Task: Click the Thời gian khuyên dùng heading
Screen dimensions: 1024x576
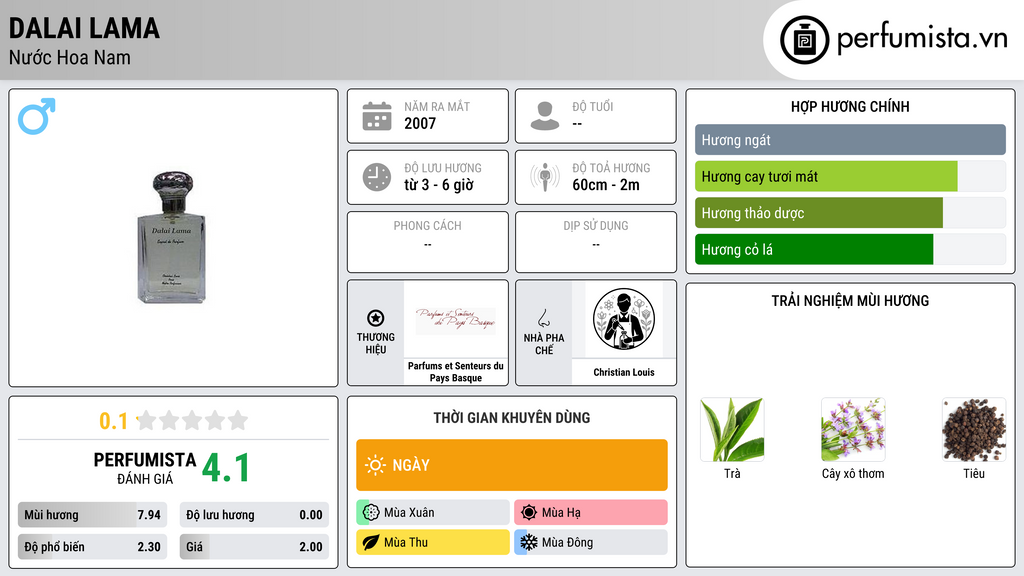Action: [x=512, y=418]
